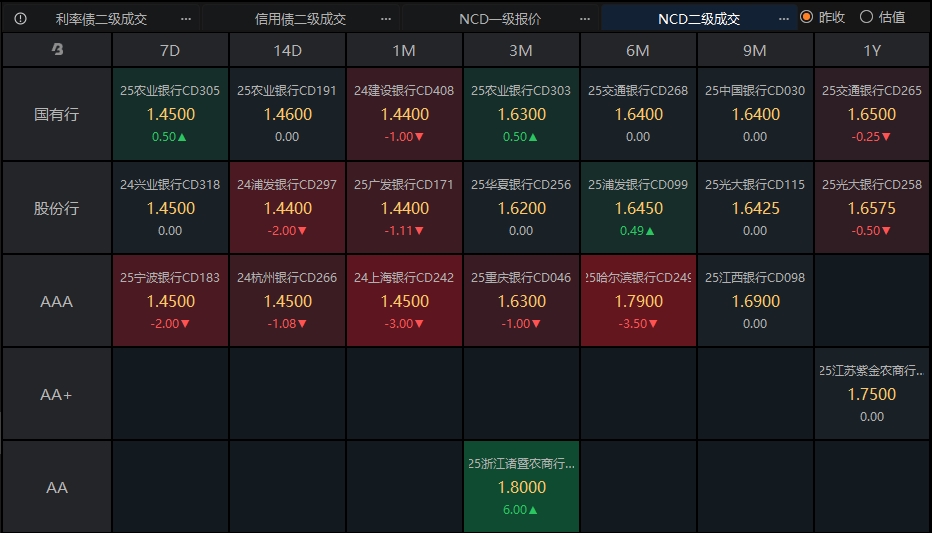This screenshot has height=533, width=932.
Task: Click the logo icon in the header row
Action: [57, 49]
